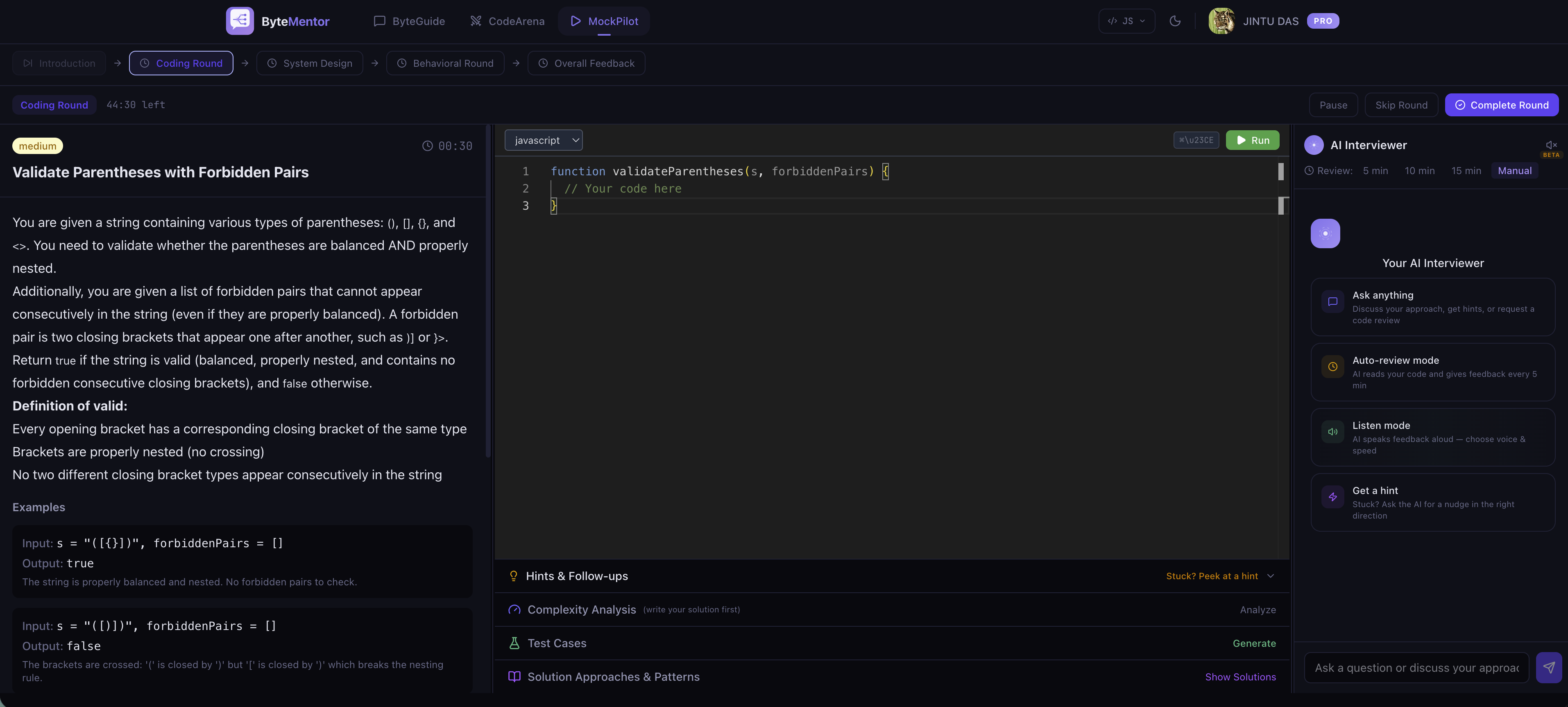1568x707 pixels.
Task: Click the ByteMentor logo icon
Action: (x=240, y=21)
